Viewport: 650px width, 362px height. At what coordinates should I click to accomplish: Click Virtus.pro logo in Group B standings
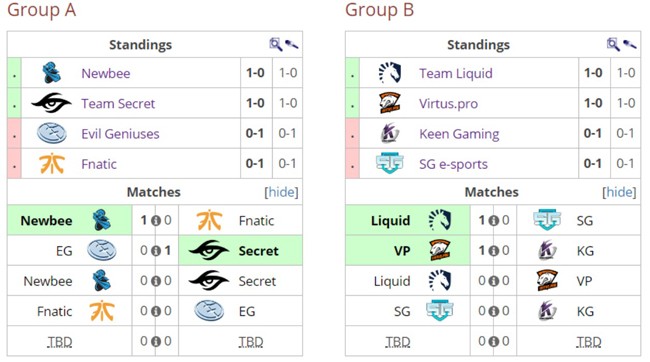[x=390, y=103]
